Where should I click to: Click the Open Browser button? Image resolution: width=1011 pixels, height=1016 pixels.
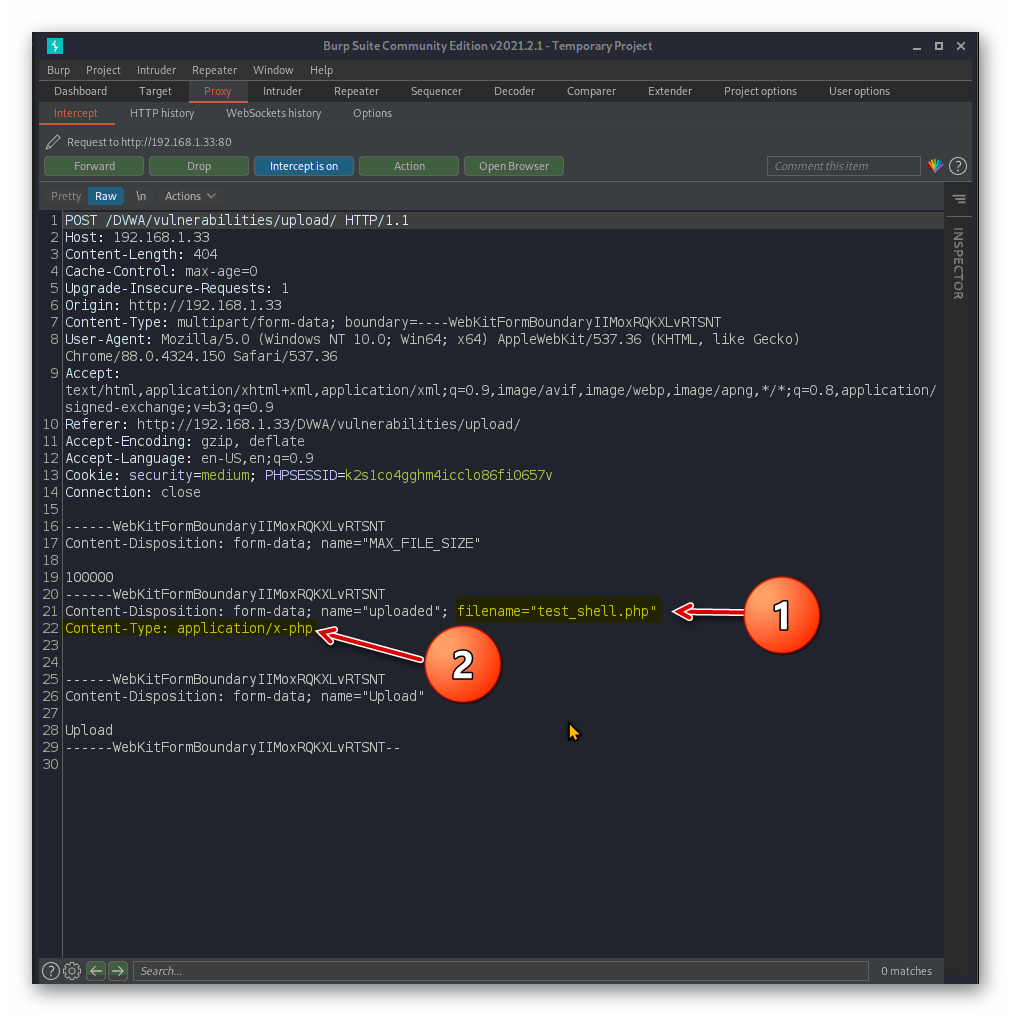[x=514, y=166]
